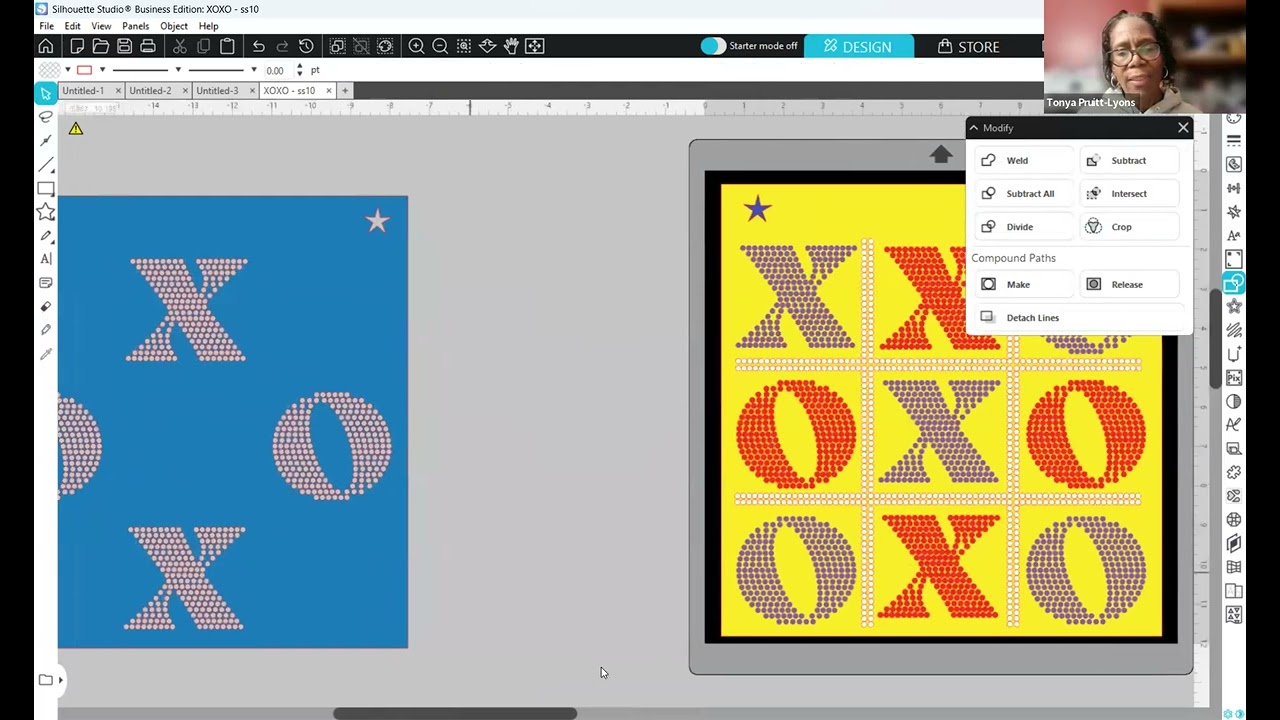Image resolution: width=1280 pixels, height=720 pixels.
Task: Open the Object menu
Action: pos(174,26)
